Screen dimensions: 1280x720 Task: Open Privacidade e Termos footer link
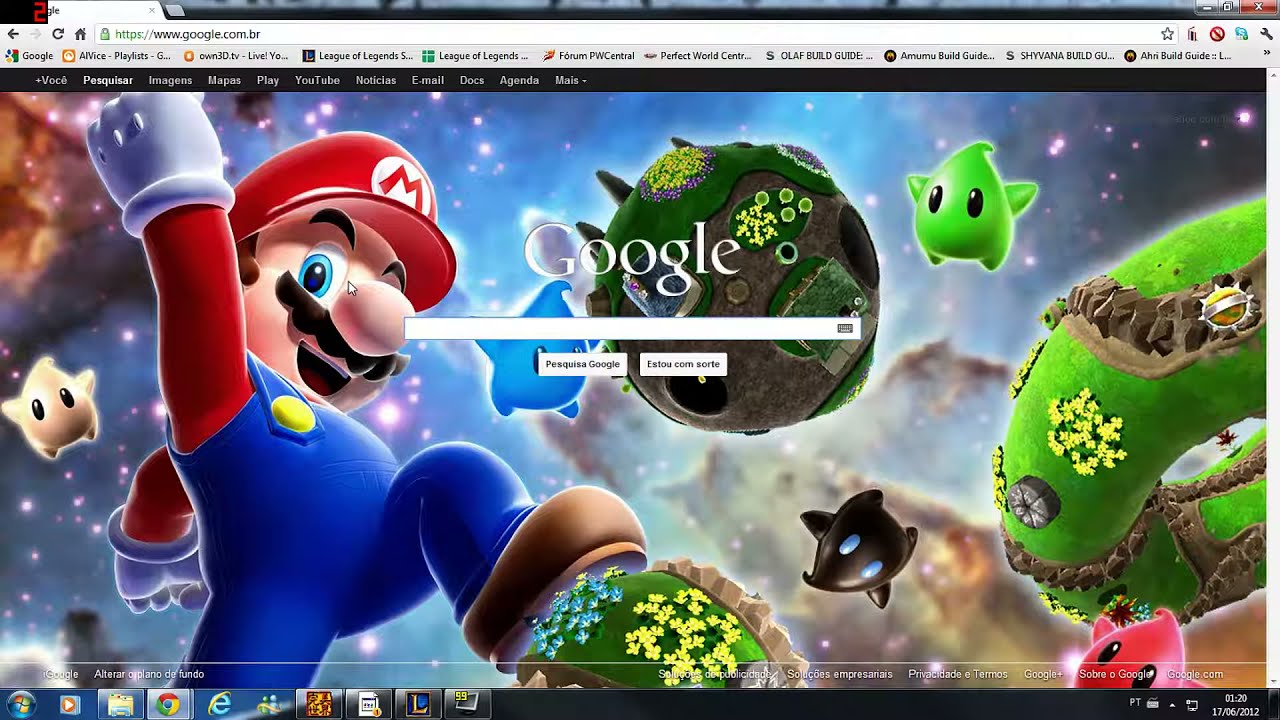[x=958, y=674]
